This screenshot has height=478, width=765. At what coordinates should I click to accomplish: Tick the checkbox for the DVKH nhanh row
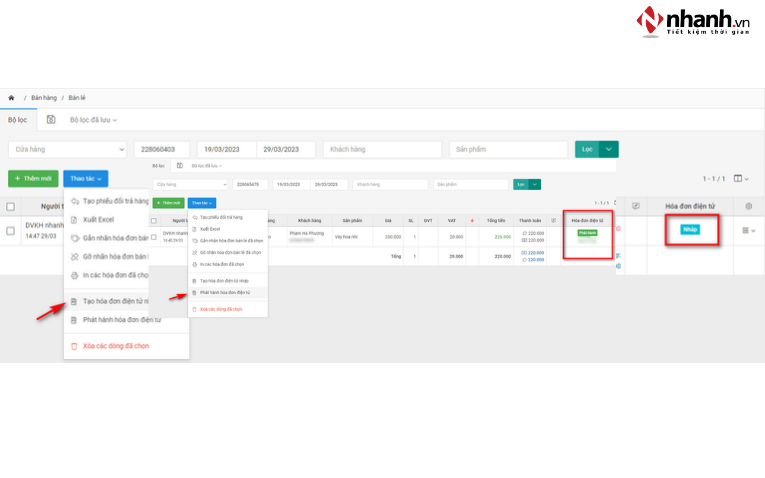coord(10,231)
